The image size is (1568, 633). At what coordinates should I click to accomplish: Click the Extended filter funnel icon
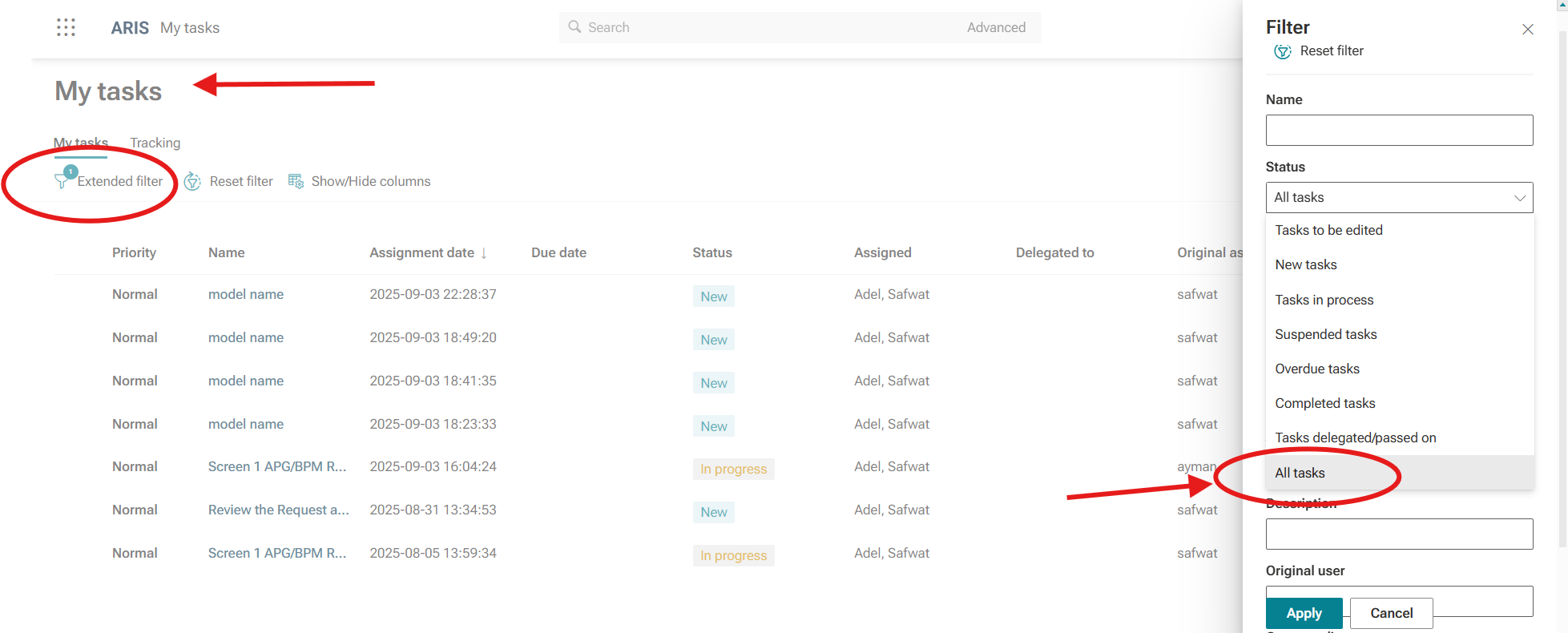[x=62, y=180]
